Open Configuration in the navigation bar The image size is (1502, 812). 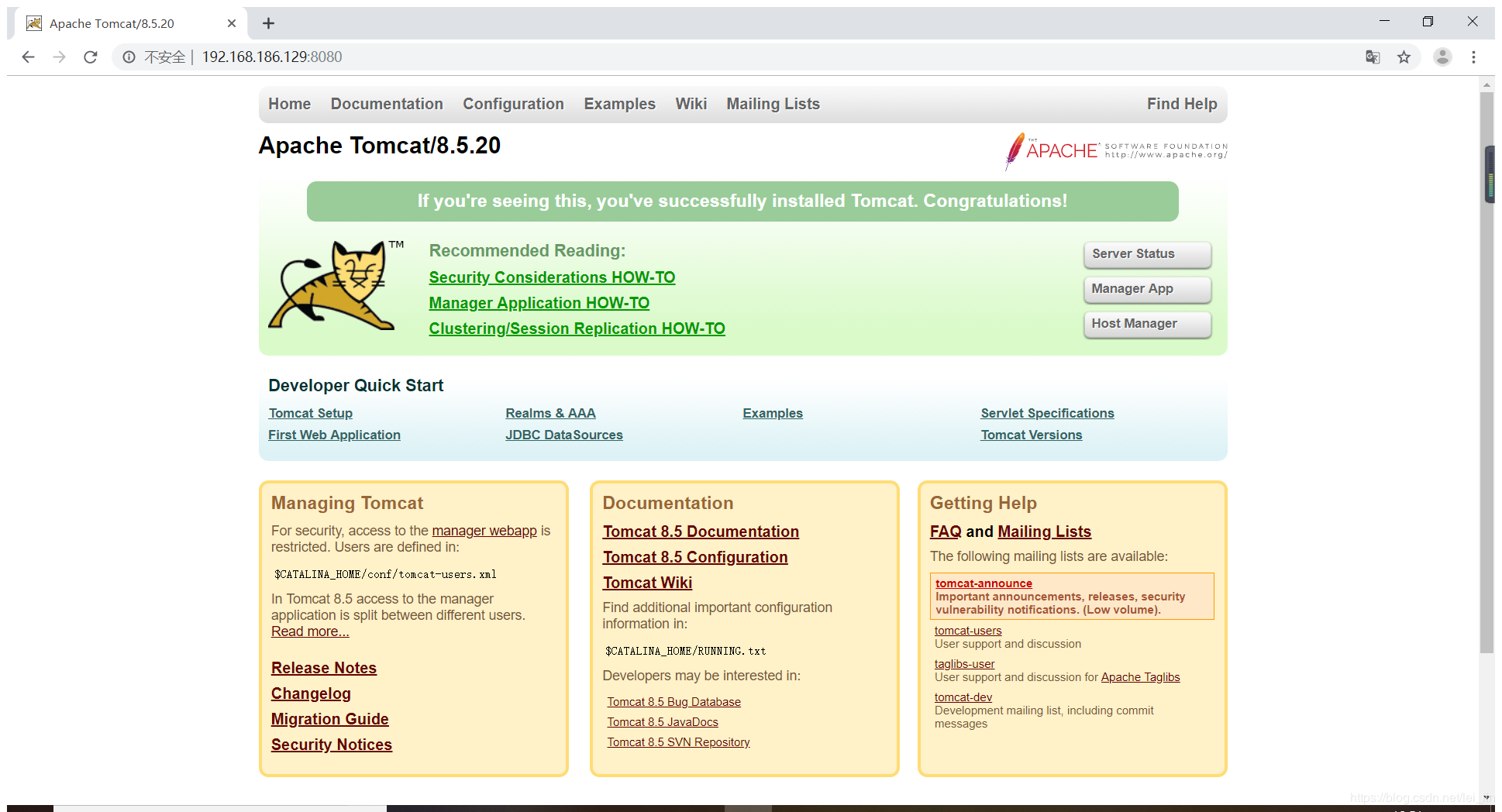513,104
